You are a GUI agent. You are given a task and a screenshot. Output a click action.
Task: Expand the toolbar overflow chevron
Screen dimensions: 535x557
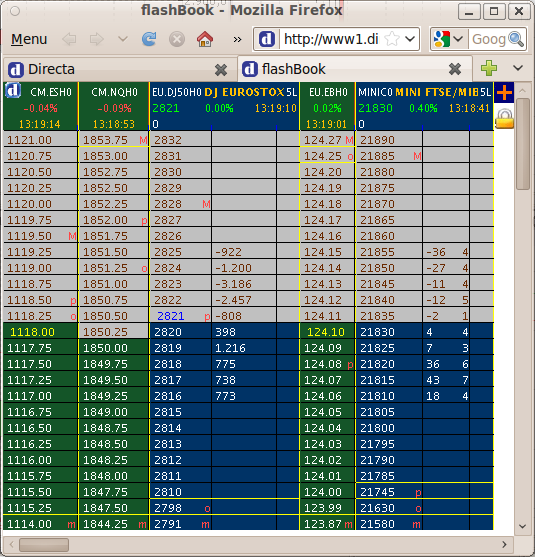pos(237,39)
